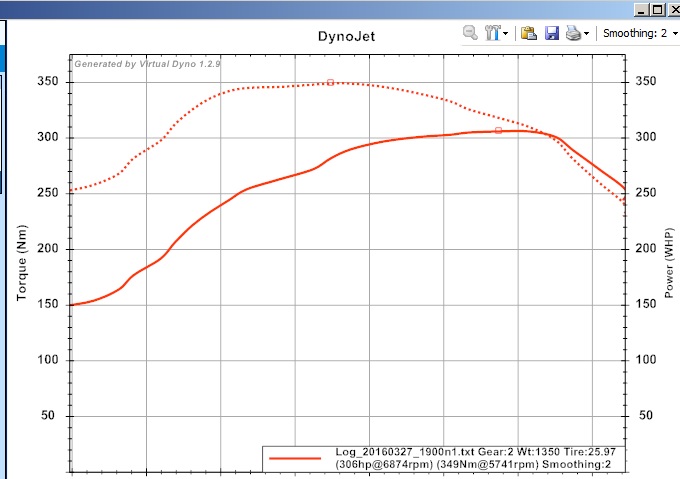Viewport: 680px width, 479px height.
Task: Expand the arrow beside the tools icon
Action: pyautogui.click(x=507, y=33)
